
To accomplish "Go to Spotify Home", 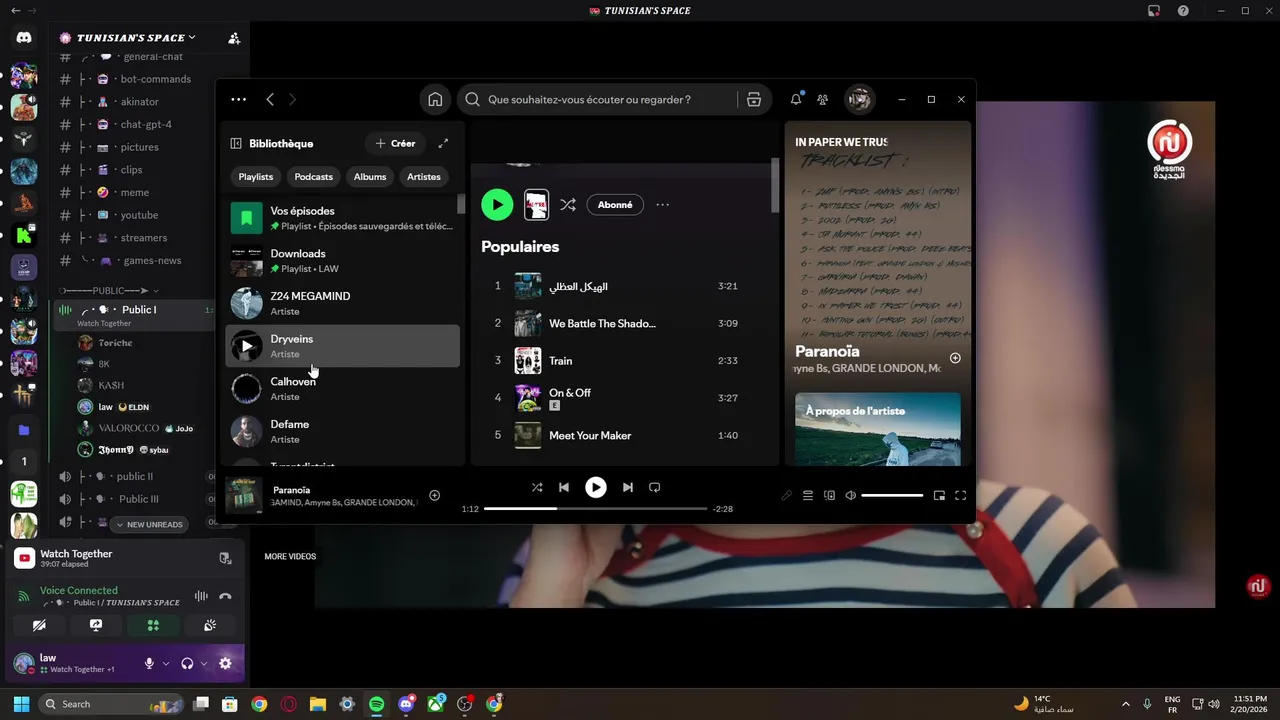I will click(435, 100).
